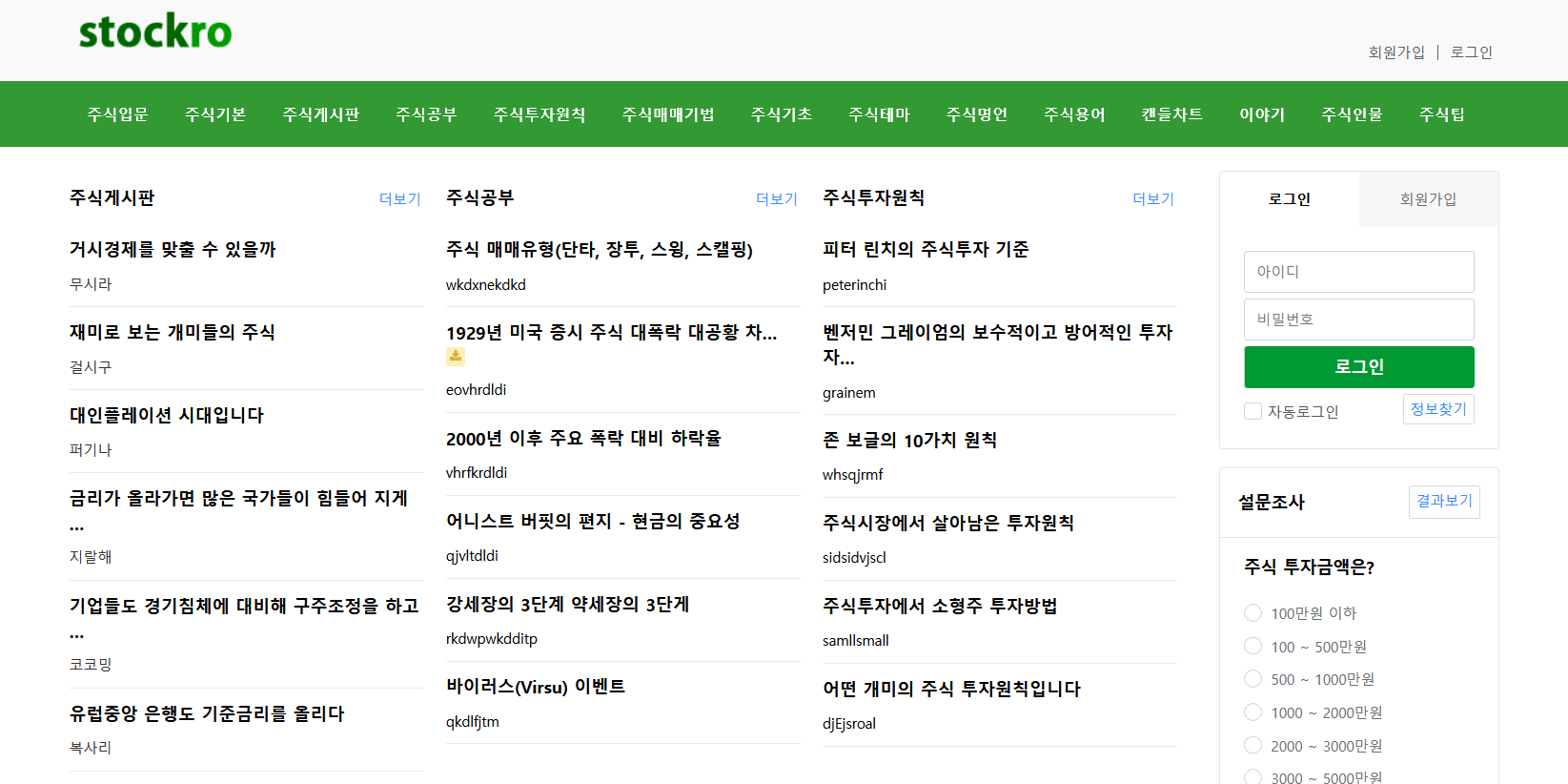
Task: Open the post 주식시장에서 살아남은 투자원칙
Action: pos(948,524)
